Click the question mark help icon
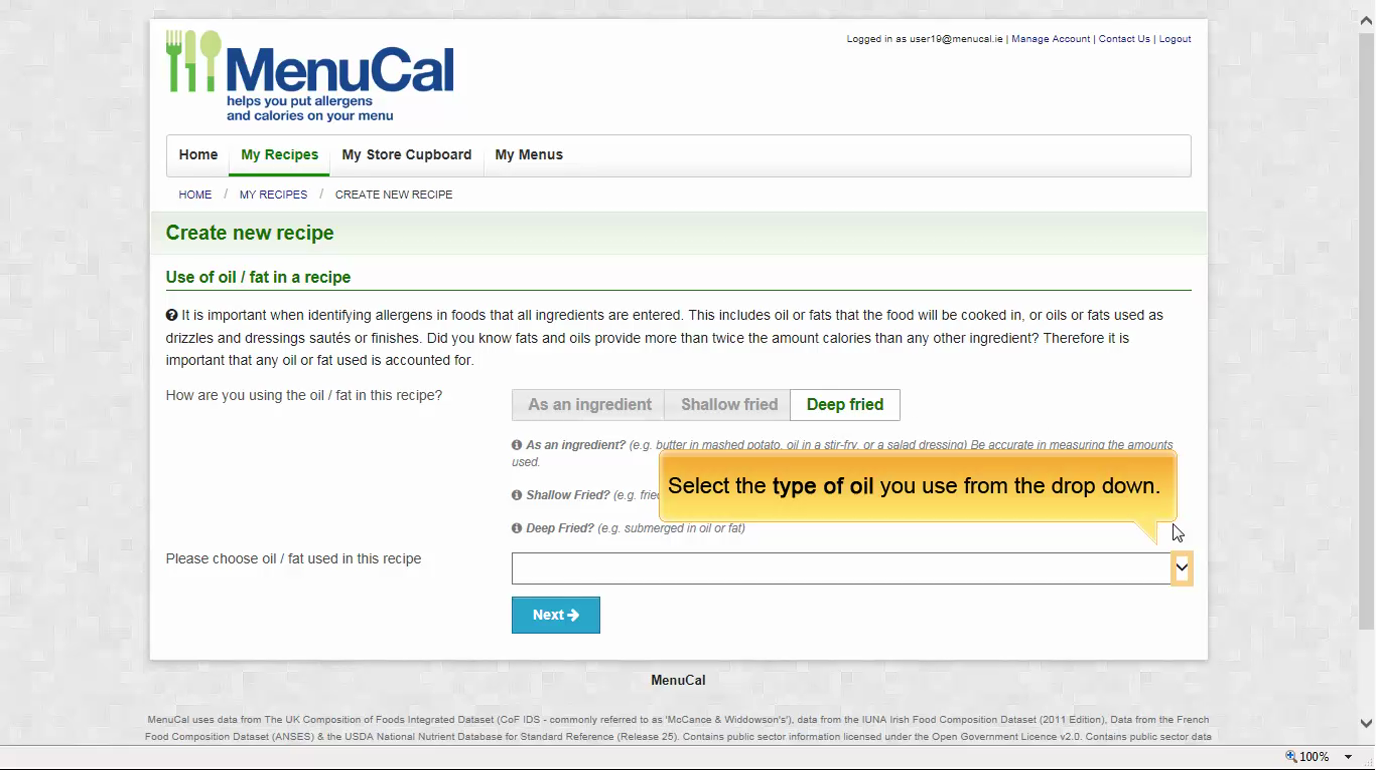The width and height of the screenshot is (1376, 770). tap(172, 315)
